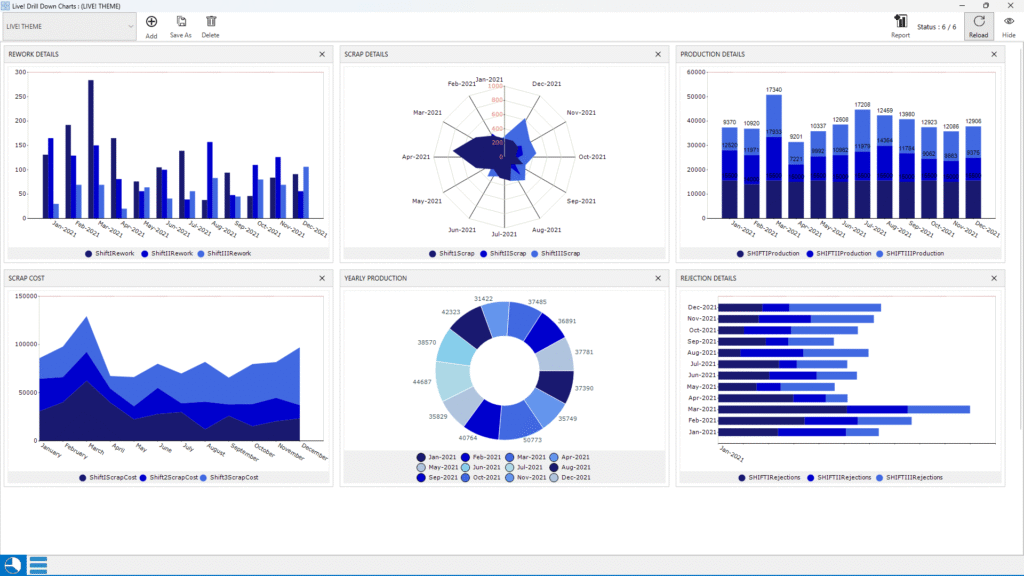Viewport: 1024px width, 576px height.
Task: Close the Scrap Details panel
Action: click(658, 54)
